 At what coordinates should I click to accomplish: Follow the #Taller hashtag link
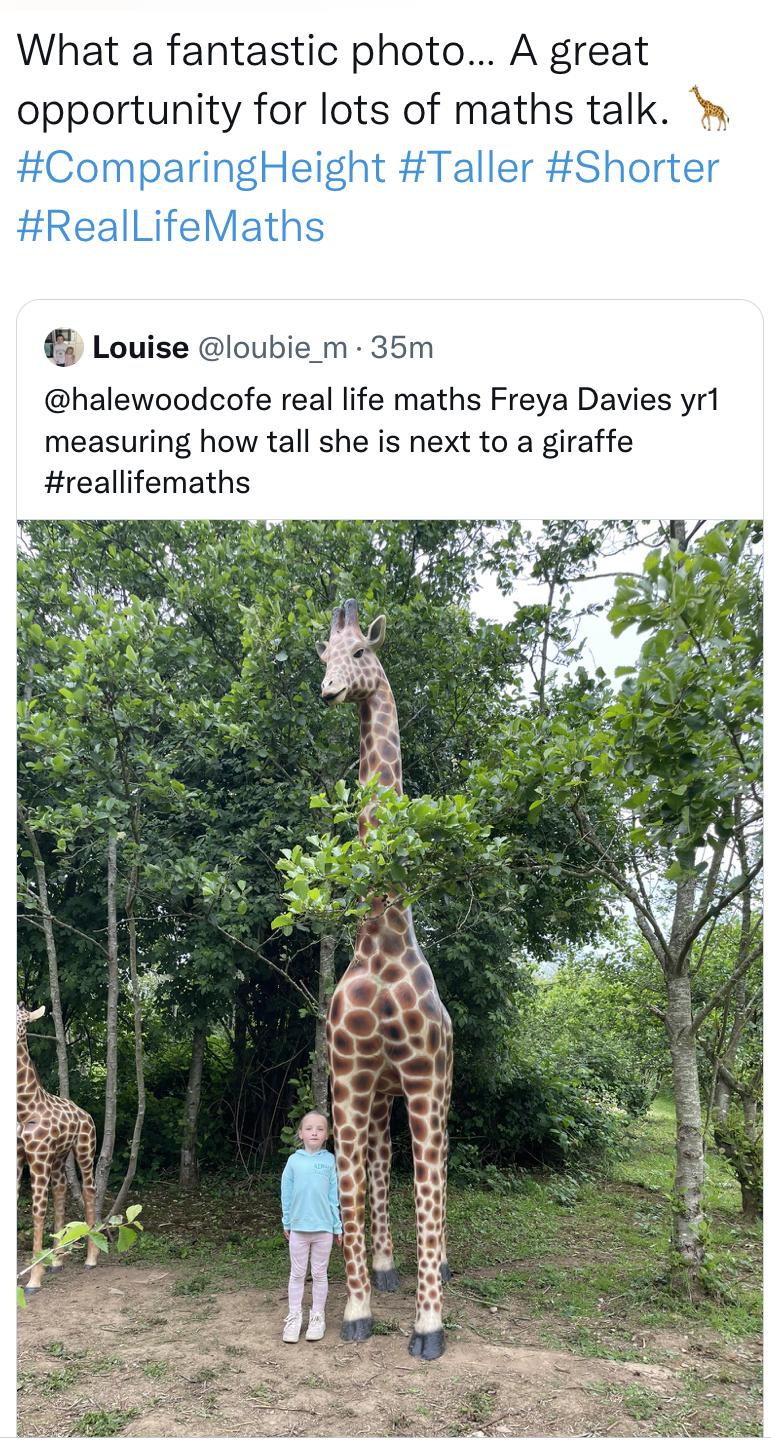coord(465,167)
